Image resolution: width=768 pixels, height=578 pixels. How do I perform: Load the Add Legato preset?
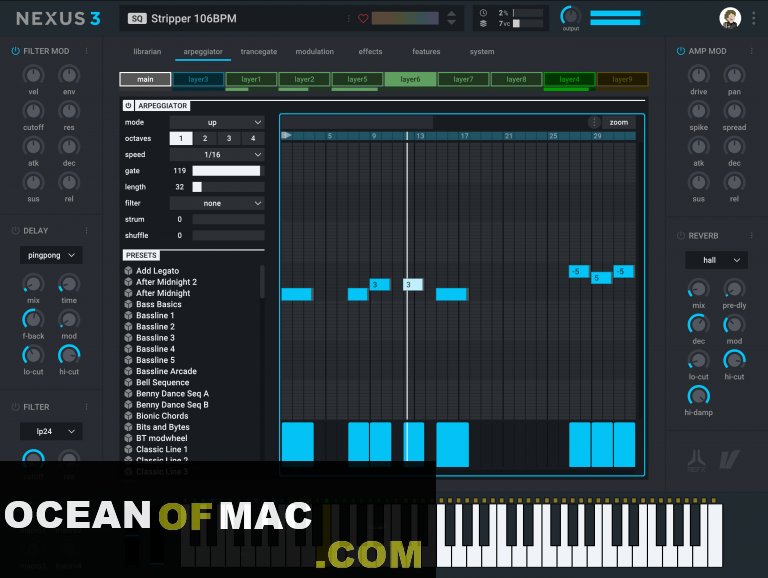coord(158,271)
